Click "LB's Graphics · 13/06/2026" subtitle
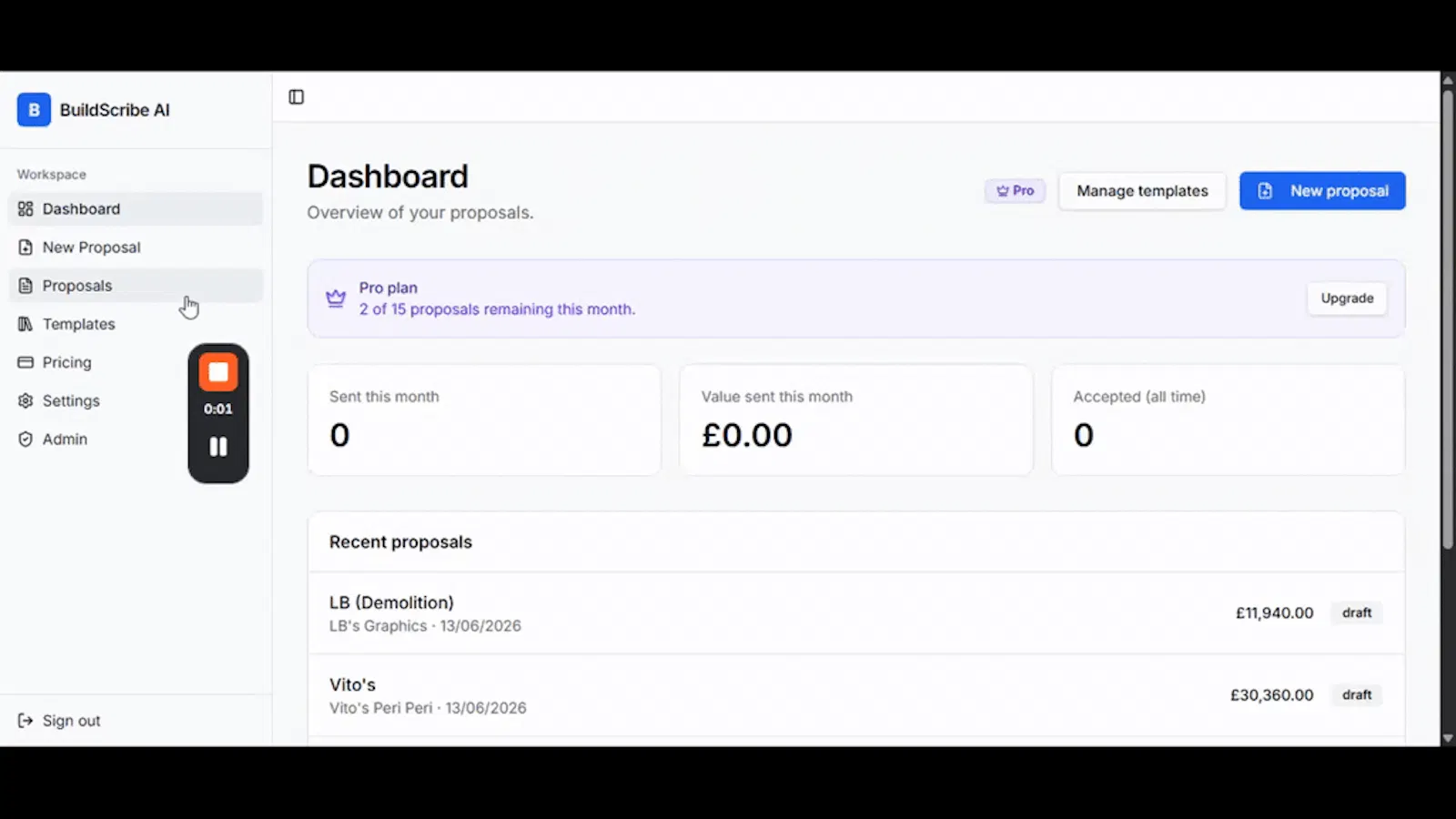 (425, 626)
